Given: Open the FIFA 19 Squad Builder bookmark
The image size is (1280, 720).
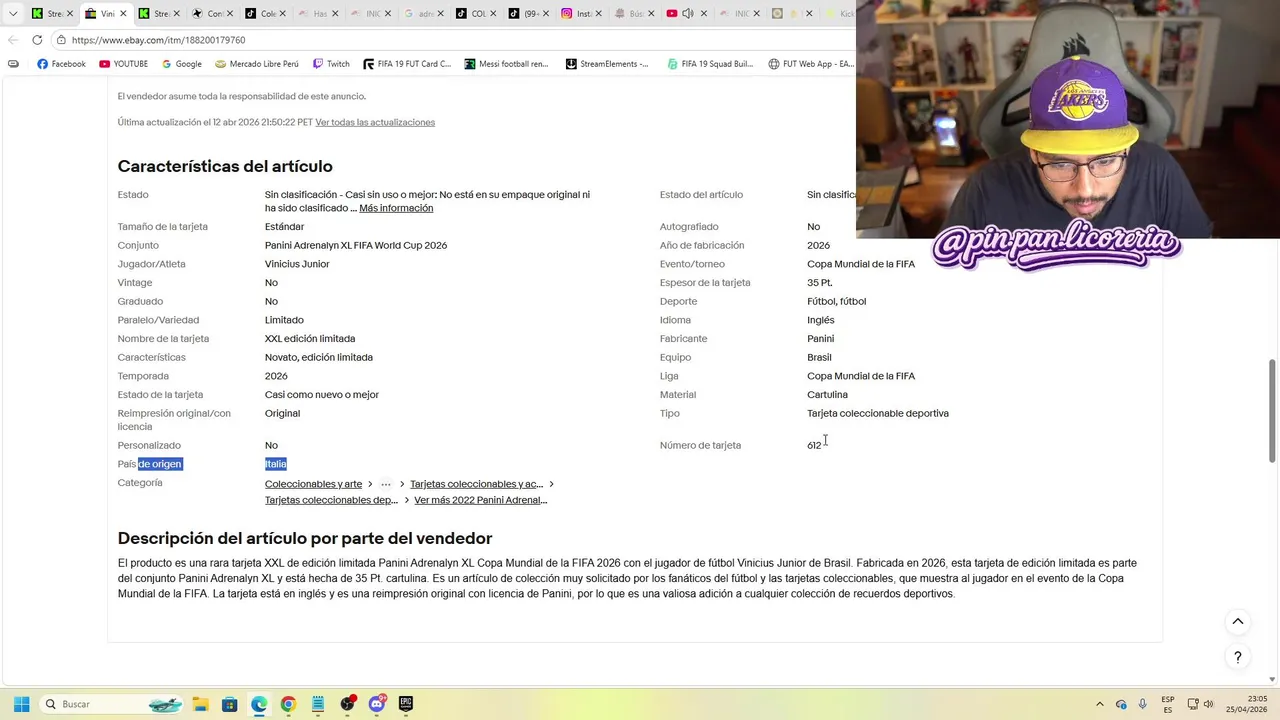Looking at the screenshot, I should [709, 64].
